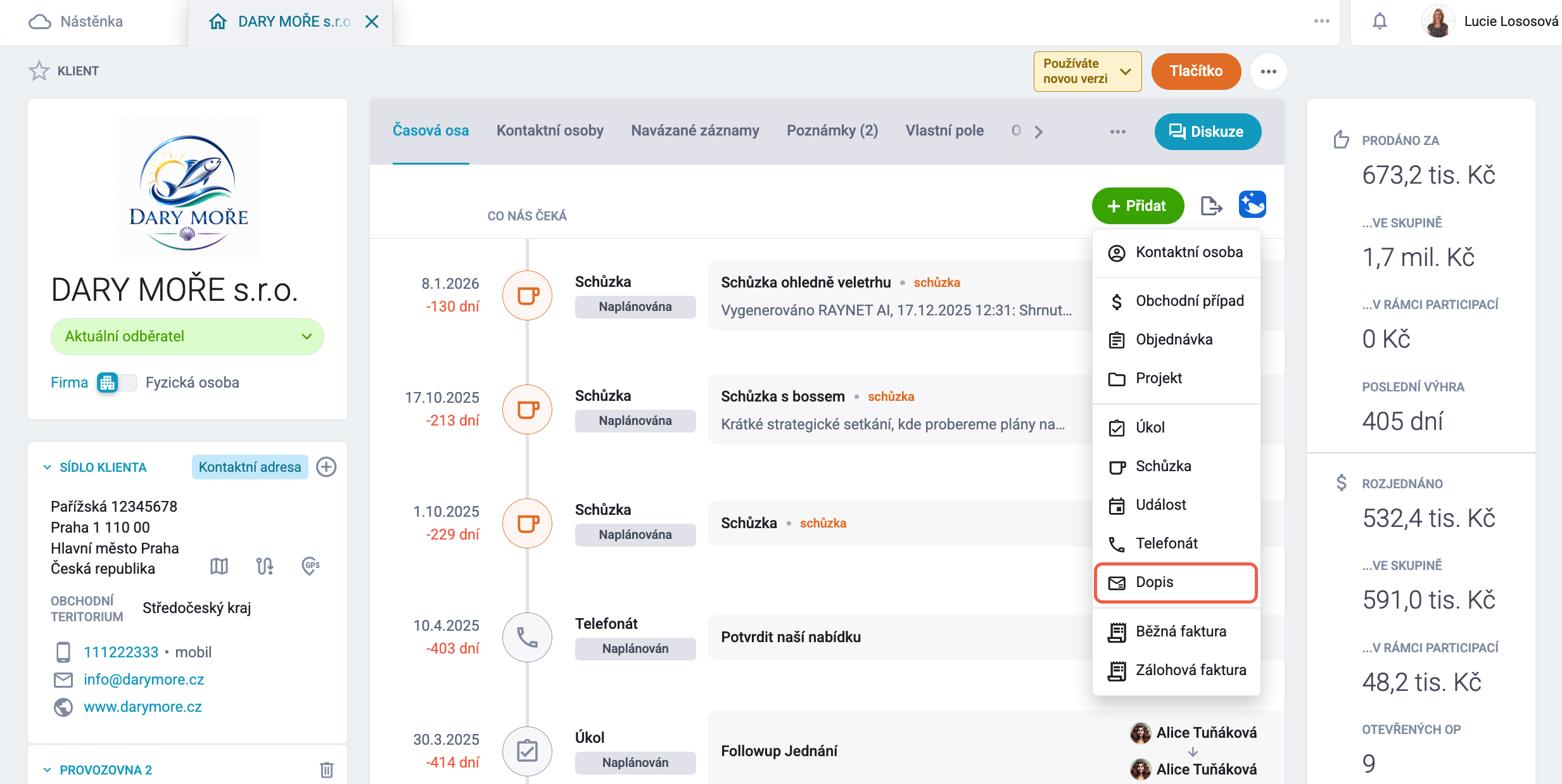Click the meeting cup icon dated 1.10.2025
Viewport: 1562px width, 784px height.
(527, 524)
